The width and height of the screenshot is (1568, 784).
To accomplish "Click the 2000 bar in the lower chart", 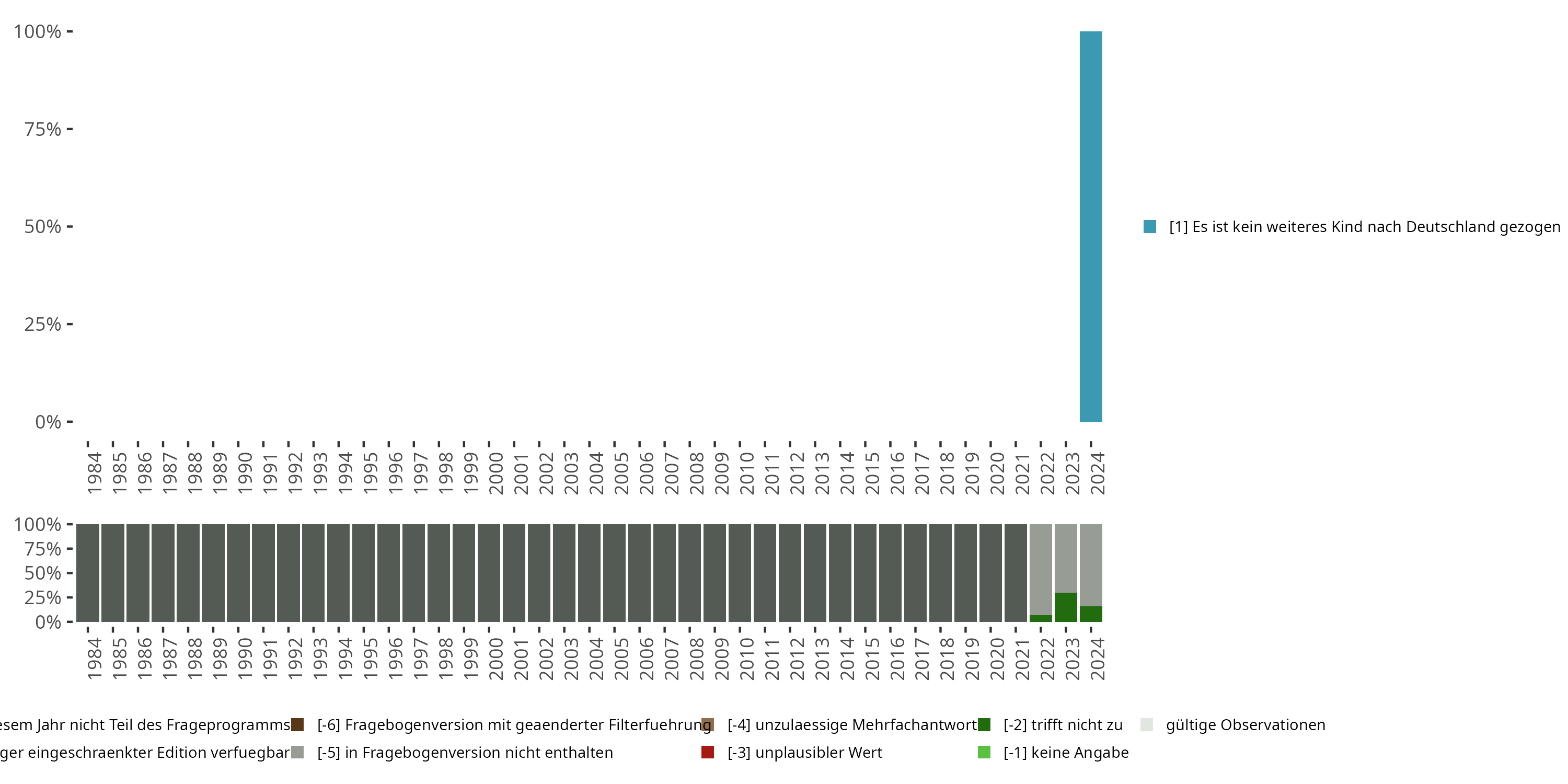I will [x=489, y=572].
